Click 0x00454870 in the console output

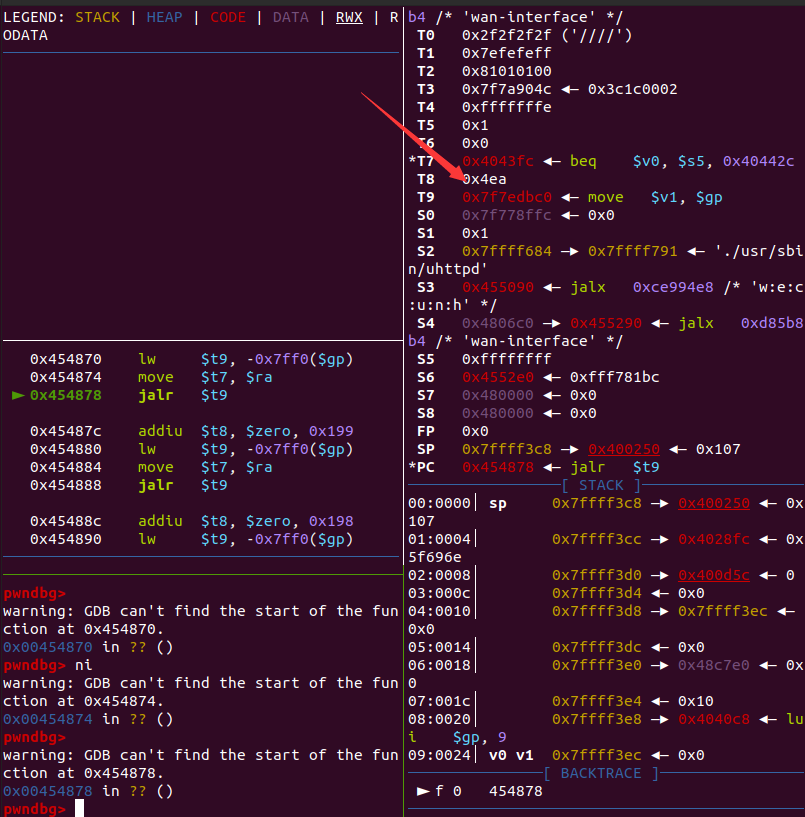pyautogui.click(x=47, y=647)
